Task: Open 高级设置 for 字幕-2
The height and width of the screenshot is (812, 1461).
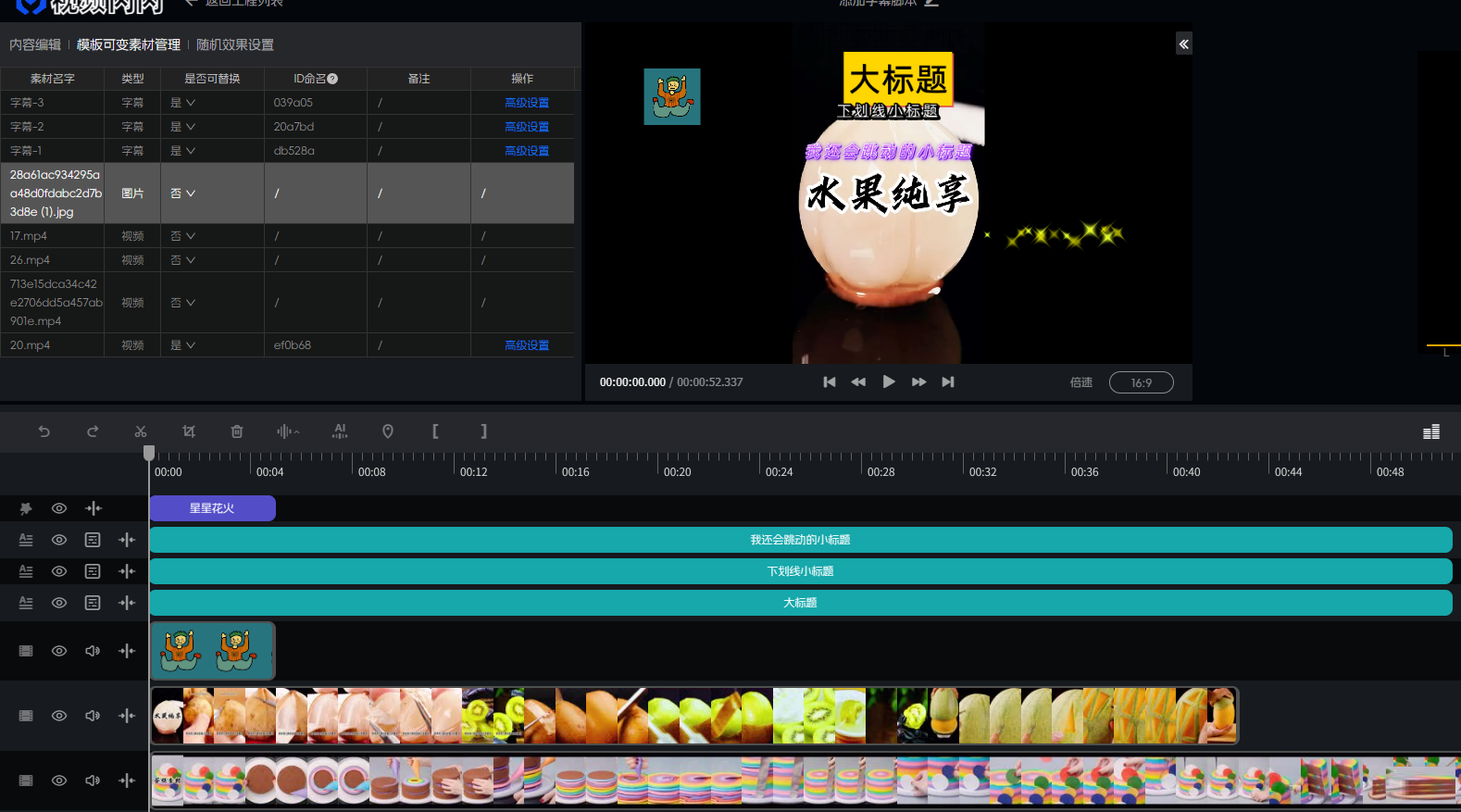Action: click(527, 127)
